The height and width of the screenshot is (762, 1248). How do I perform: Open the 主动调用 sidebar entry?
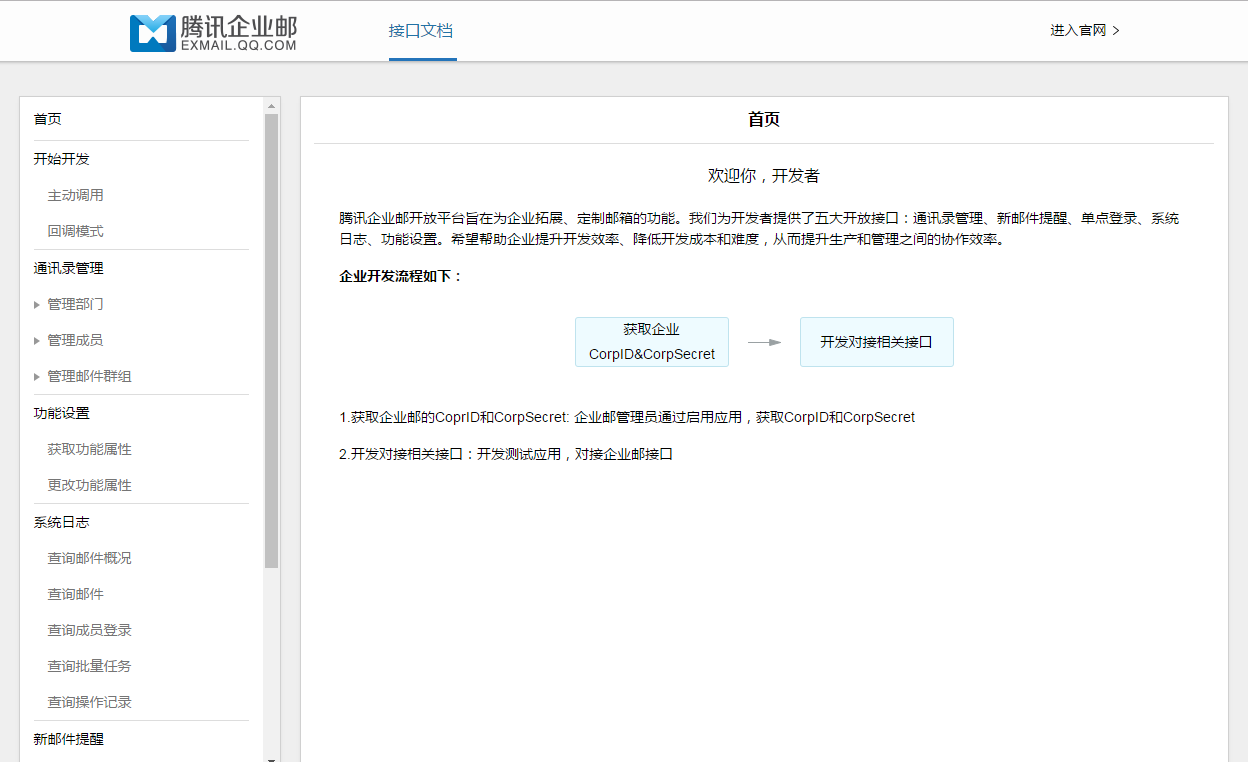[75, 195]
